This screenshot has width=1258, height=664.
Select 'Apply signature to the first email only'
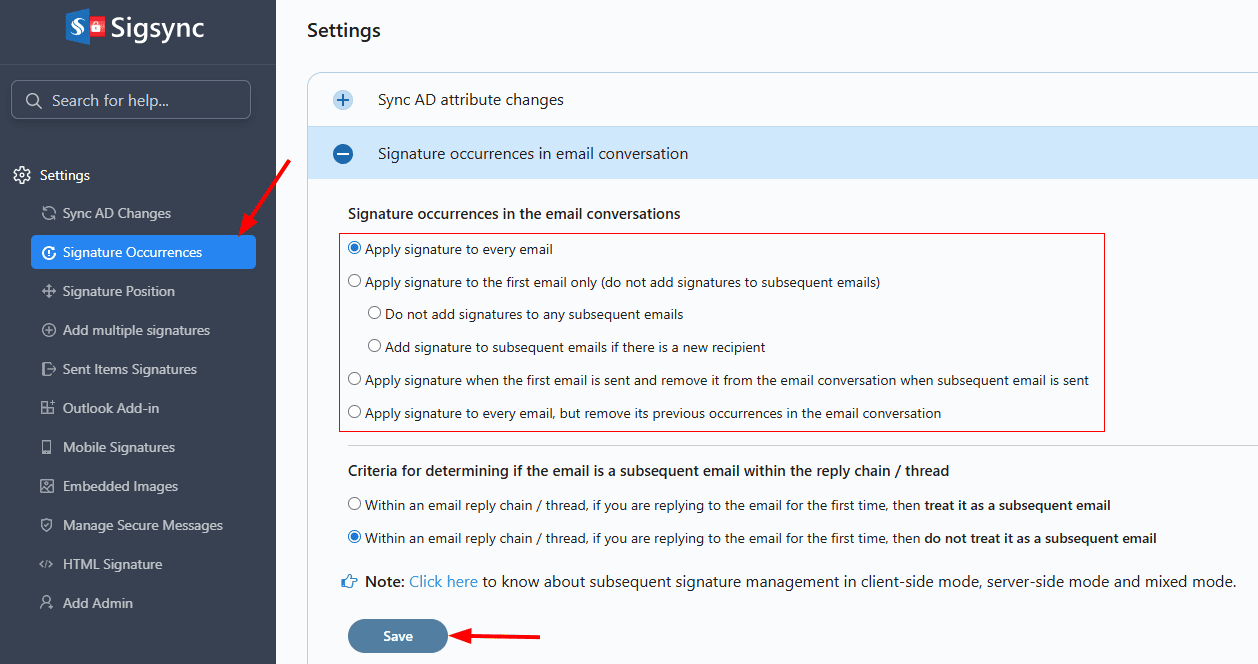pos(354,282)
